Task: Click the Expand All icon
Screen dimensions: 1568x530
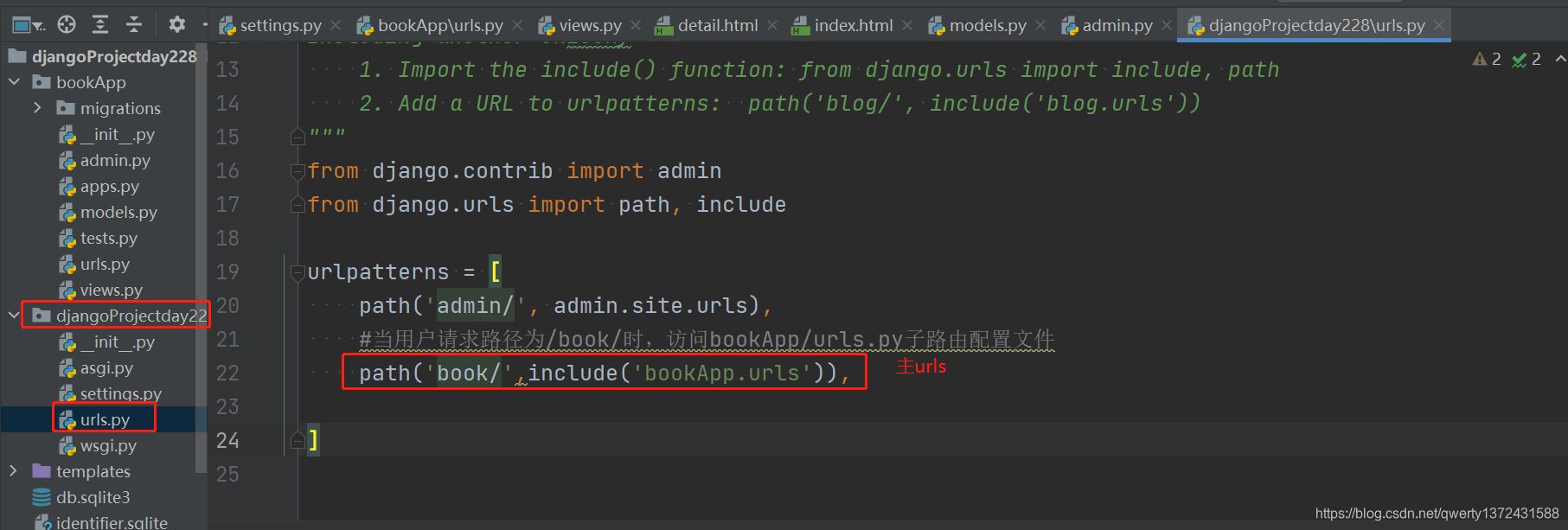Action: click(100, 25)
